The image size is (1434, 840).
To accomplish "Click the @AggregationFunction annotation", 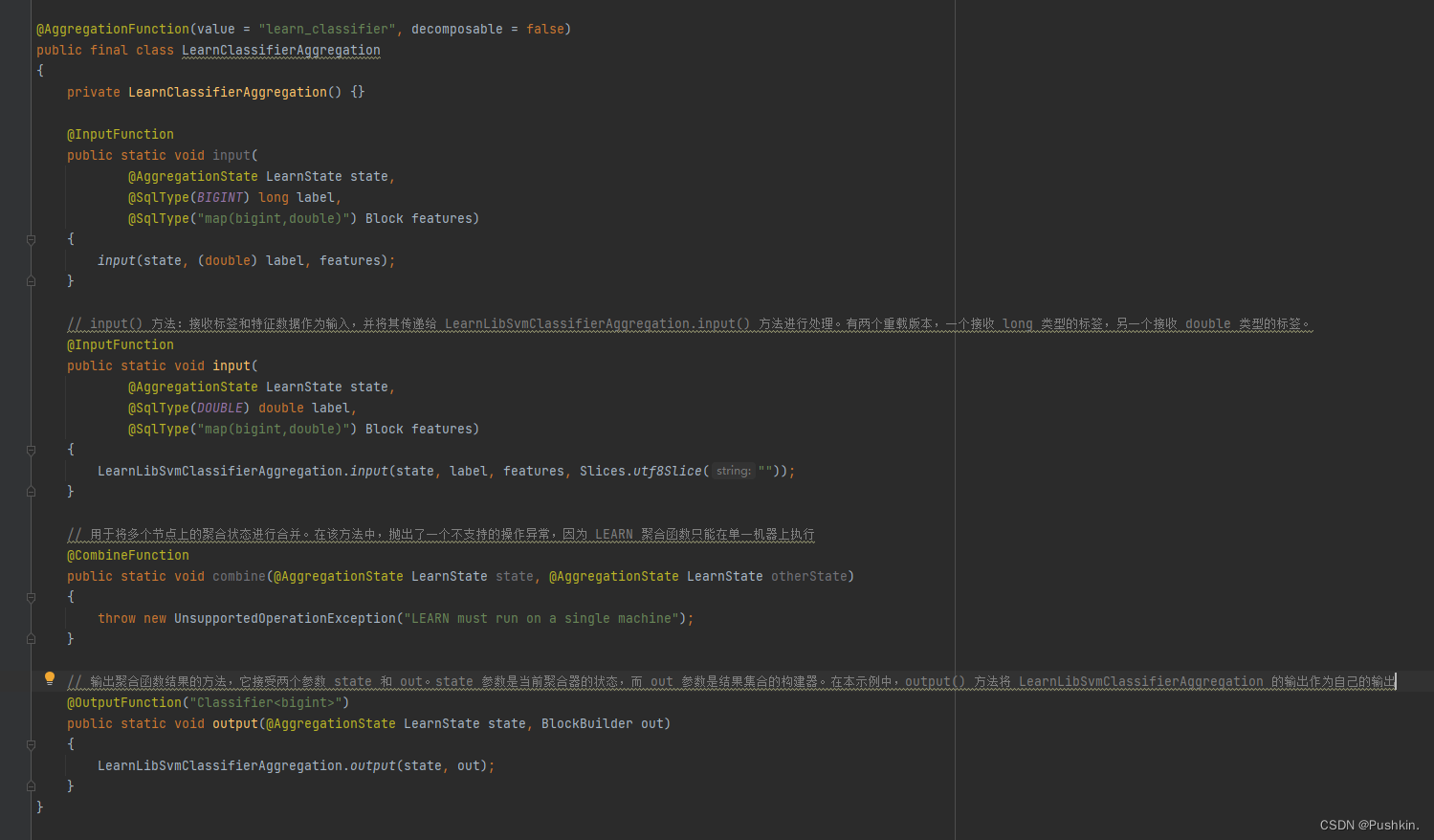I will pos(113,30).
